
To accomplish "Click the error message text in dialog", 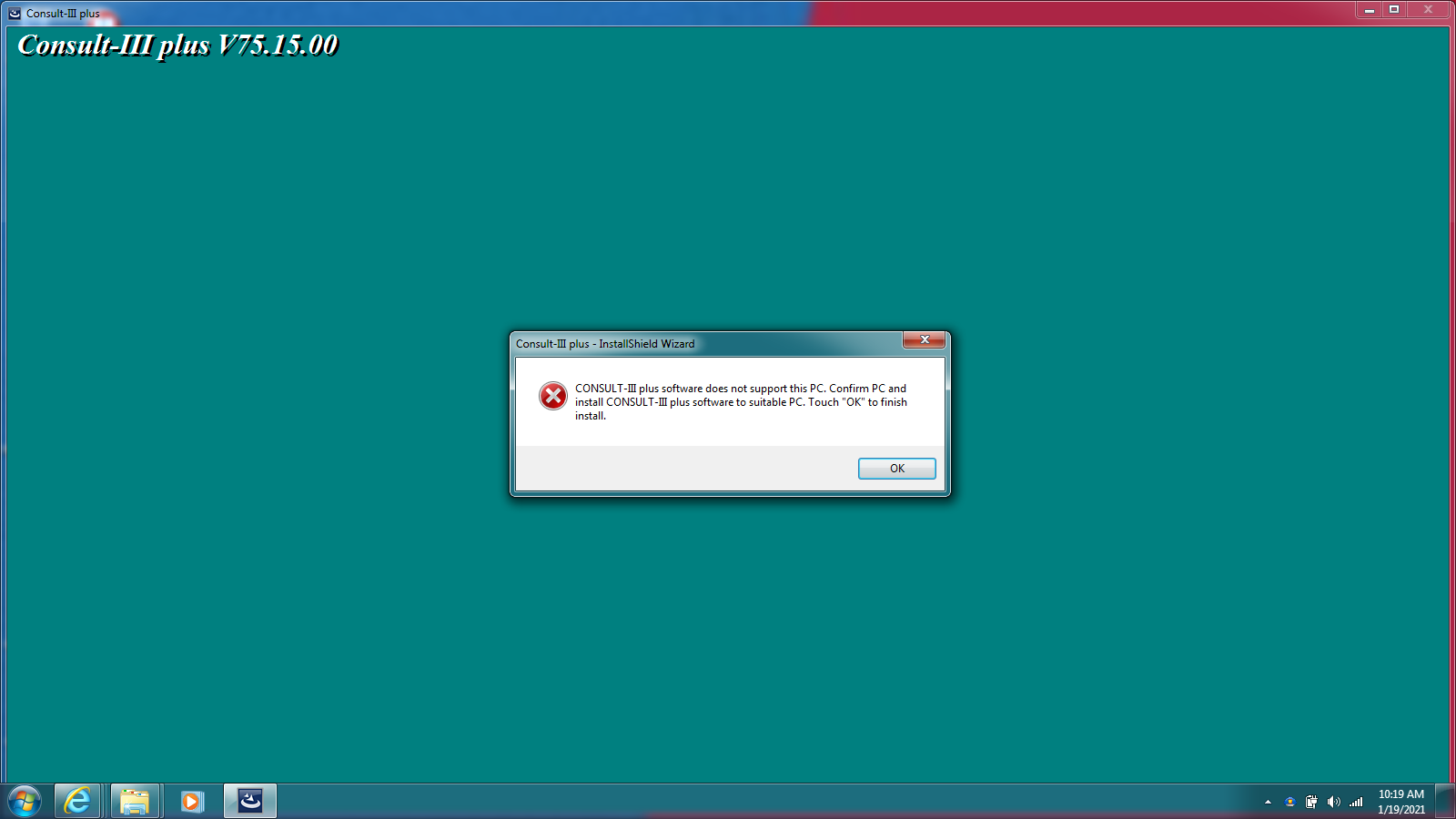I will tap(741, 402).
